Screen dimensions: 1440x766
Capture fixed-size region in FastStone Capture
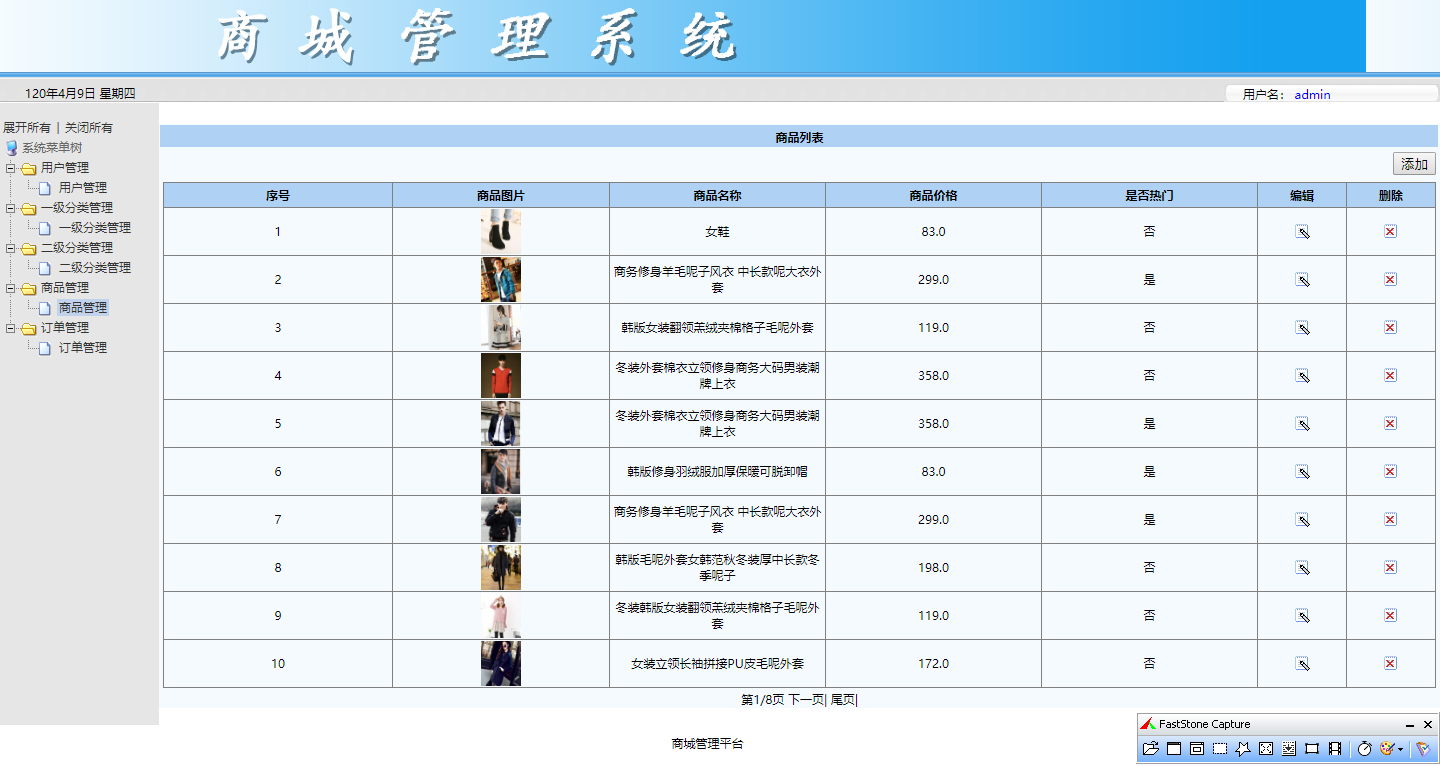tap(1312, 749)
